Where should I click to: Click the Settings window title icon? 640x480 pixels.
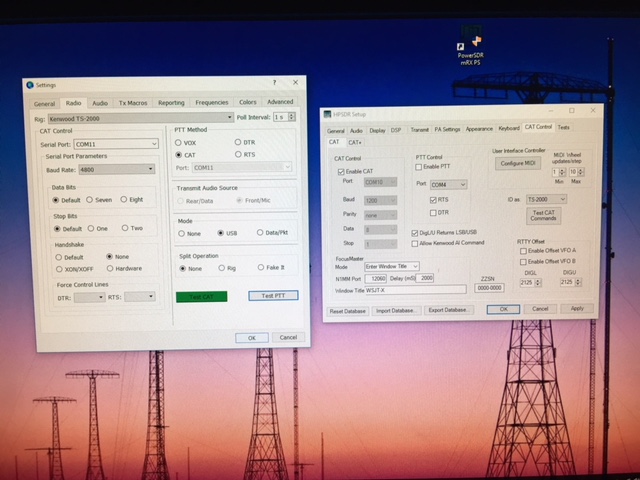(x=28, y=86)
